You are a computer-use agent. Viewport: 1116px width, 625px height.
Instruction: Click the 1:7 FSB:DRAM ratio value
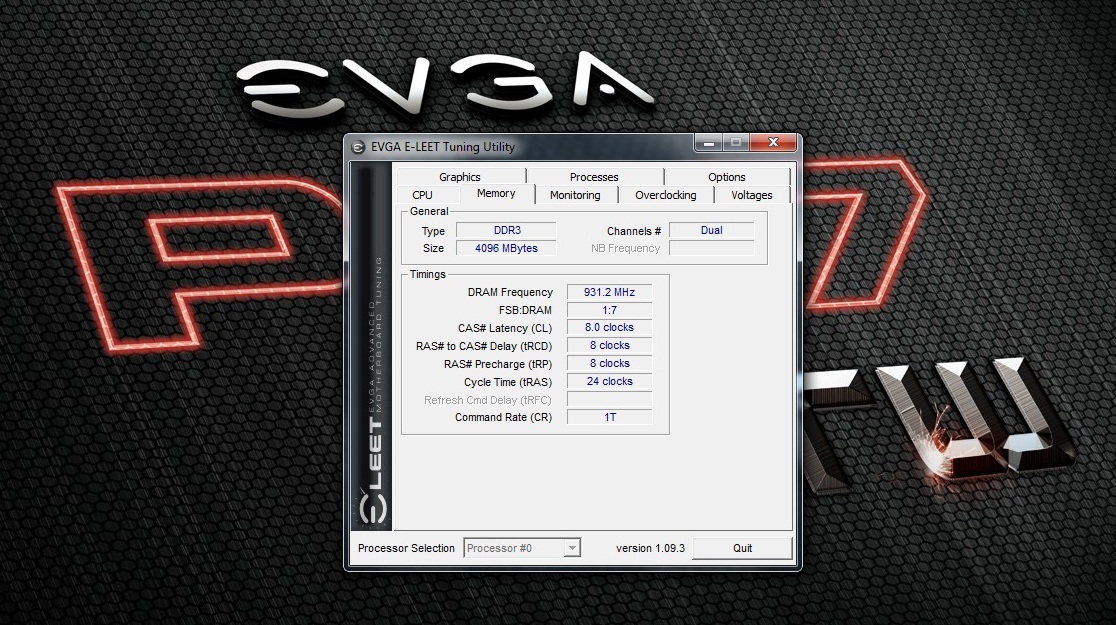click(609, 310)
